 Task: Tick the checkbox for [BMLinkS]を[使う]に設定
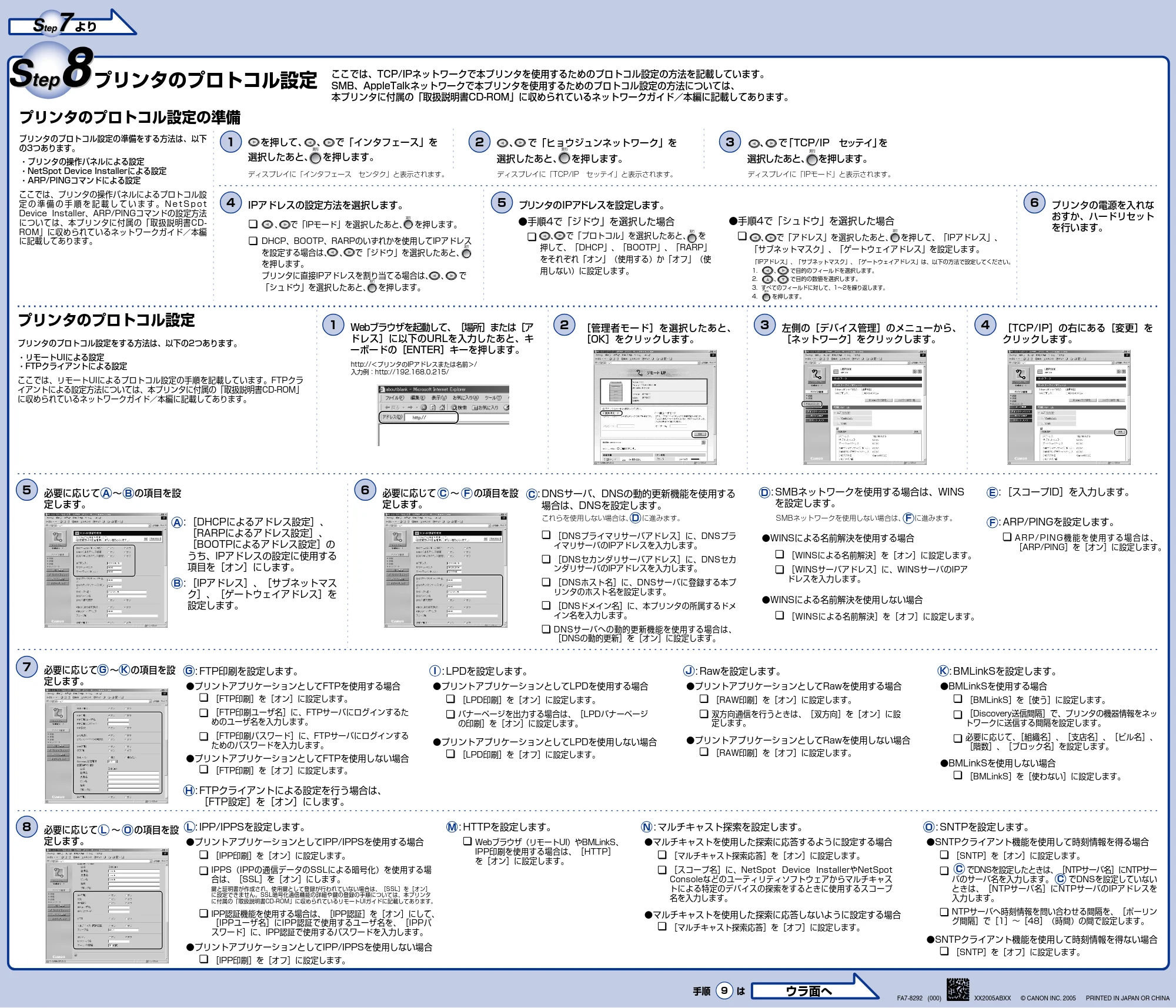tap(958, 699)
